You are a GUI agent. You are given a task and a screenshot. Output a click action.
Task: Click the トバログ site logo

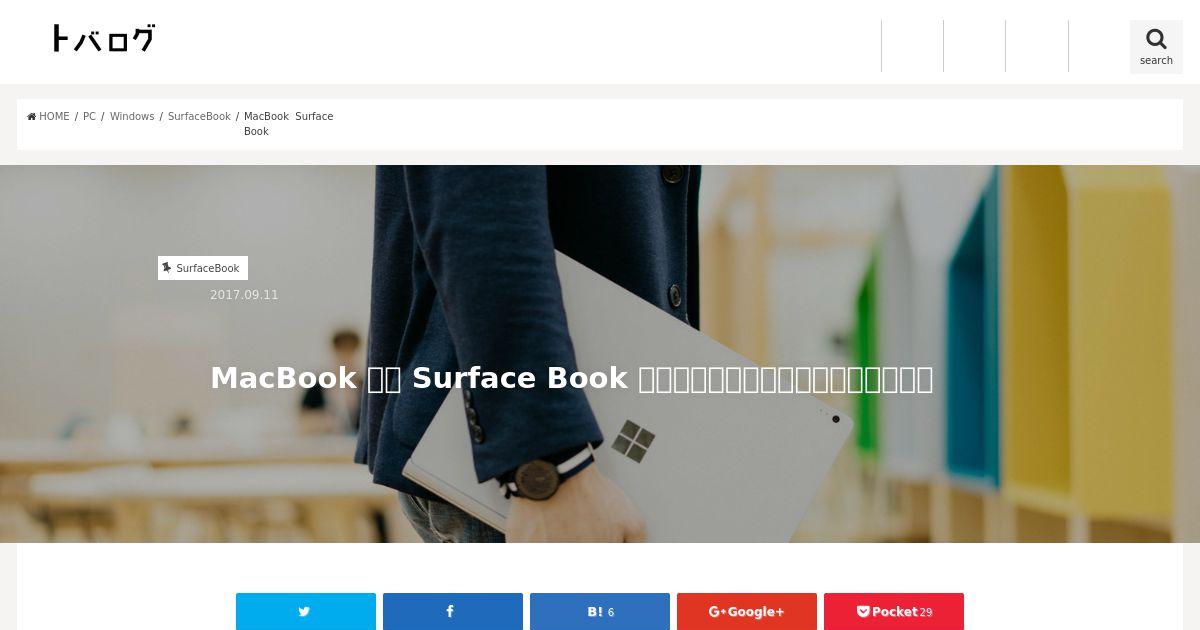click(x=104, y=39)
